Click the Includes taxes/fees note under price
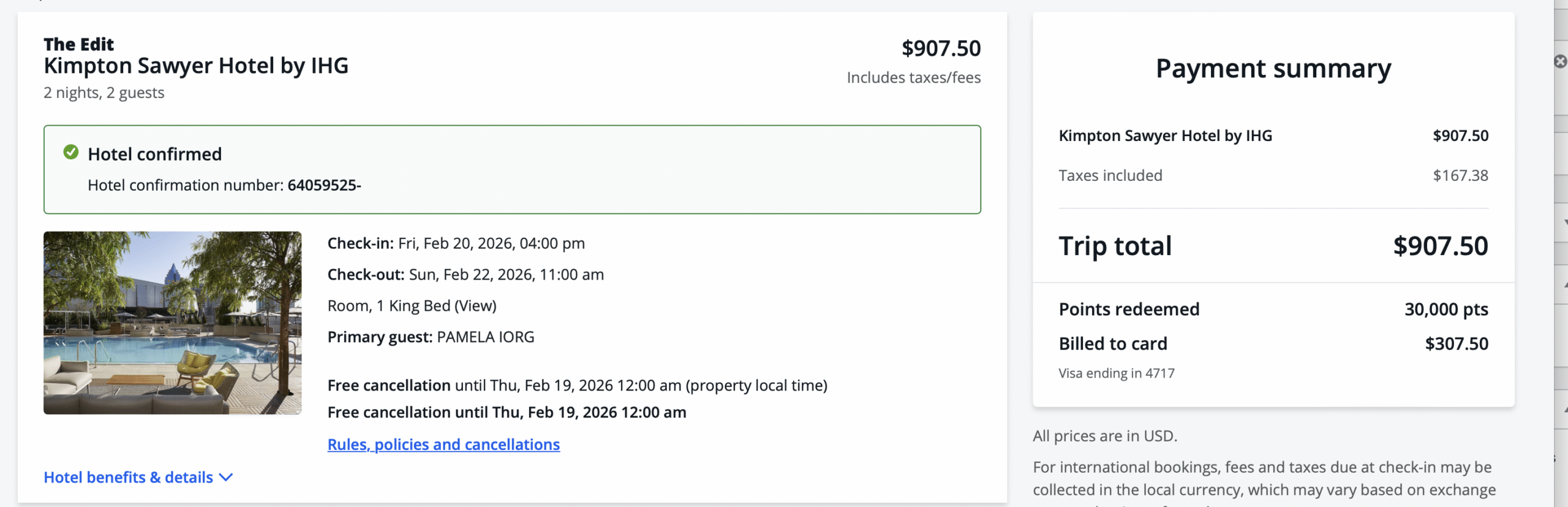 913,78
